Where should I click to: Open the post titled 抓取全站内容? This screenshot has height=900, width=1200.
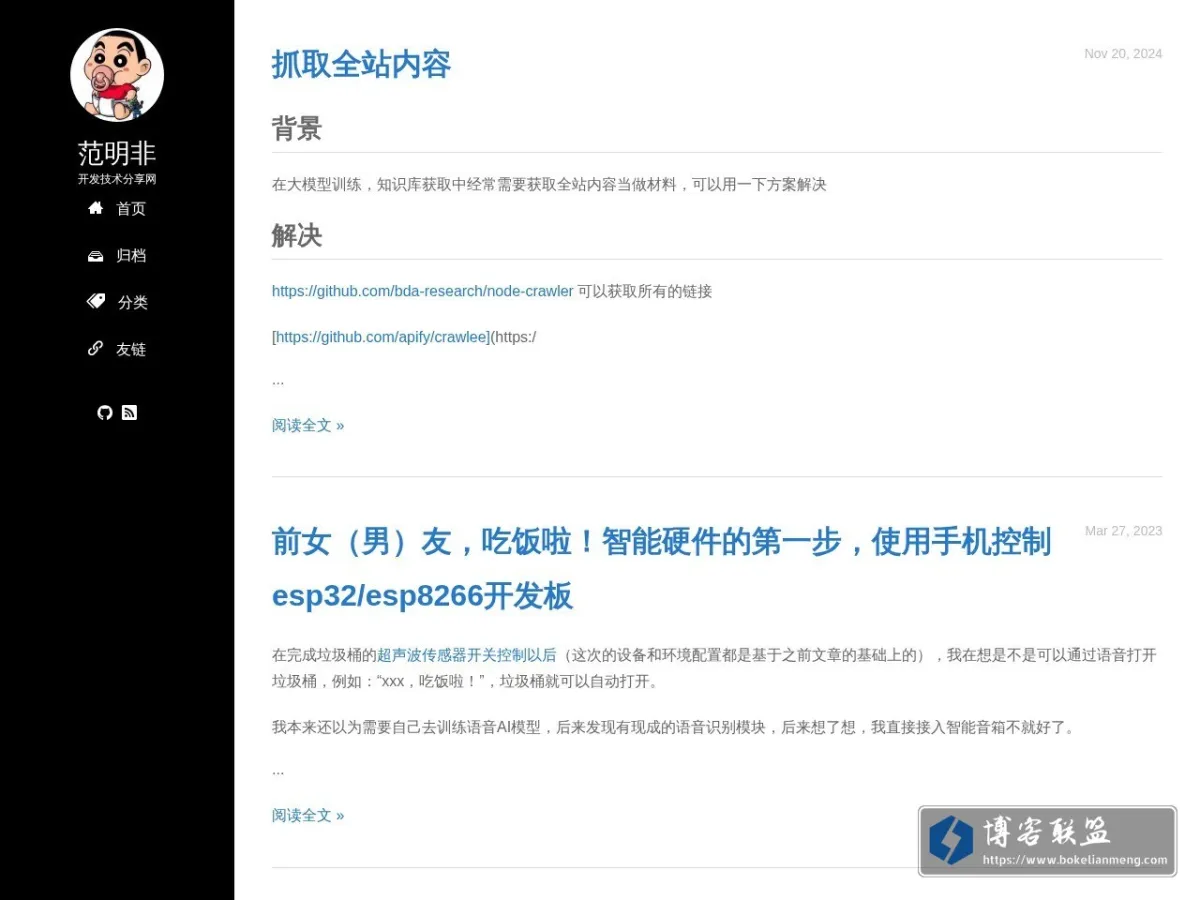[x=362, y=64]
